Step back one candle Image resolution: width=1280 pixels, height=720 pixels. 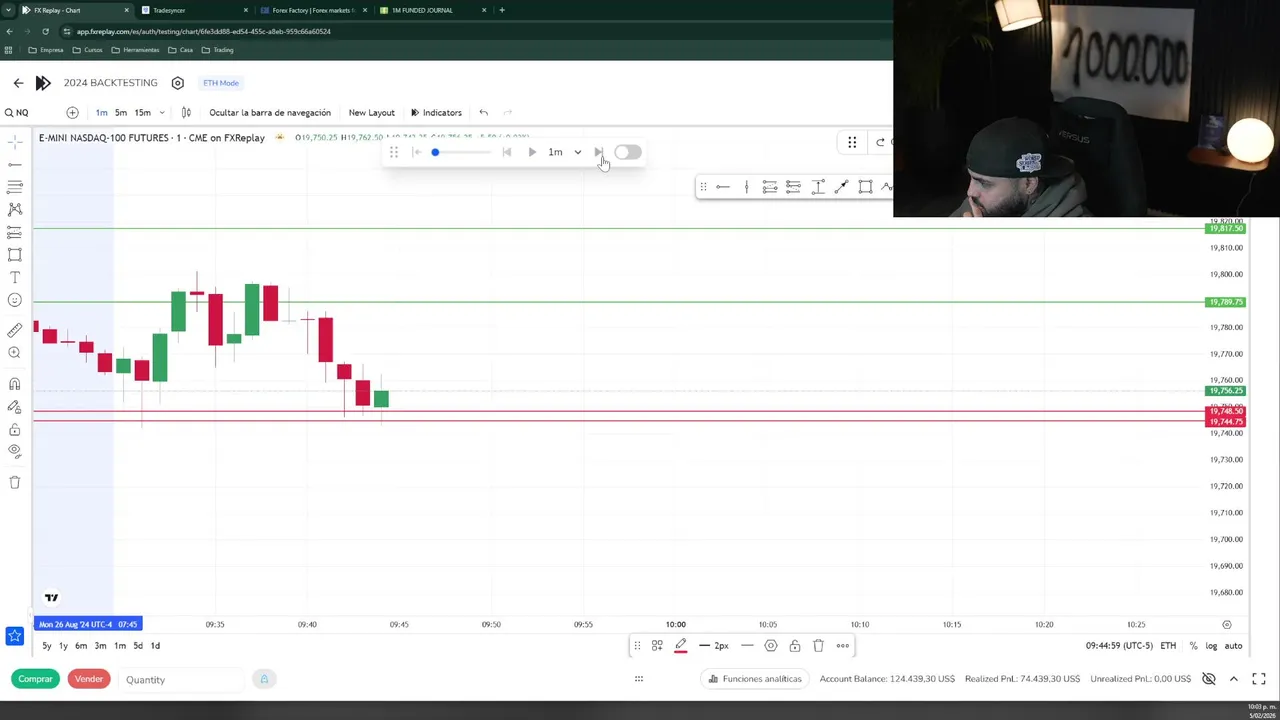click(506, 152)
